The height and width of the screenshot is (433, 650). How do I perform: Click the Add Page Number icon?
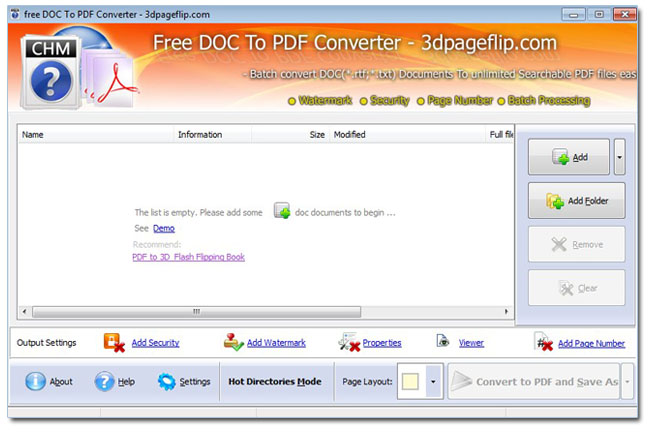[544, 342]
